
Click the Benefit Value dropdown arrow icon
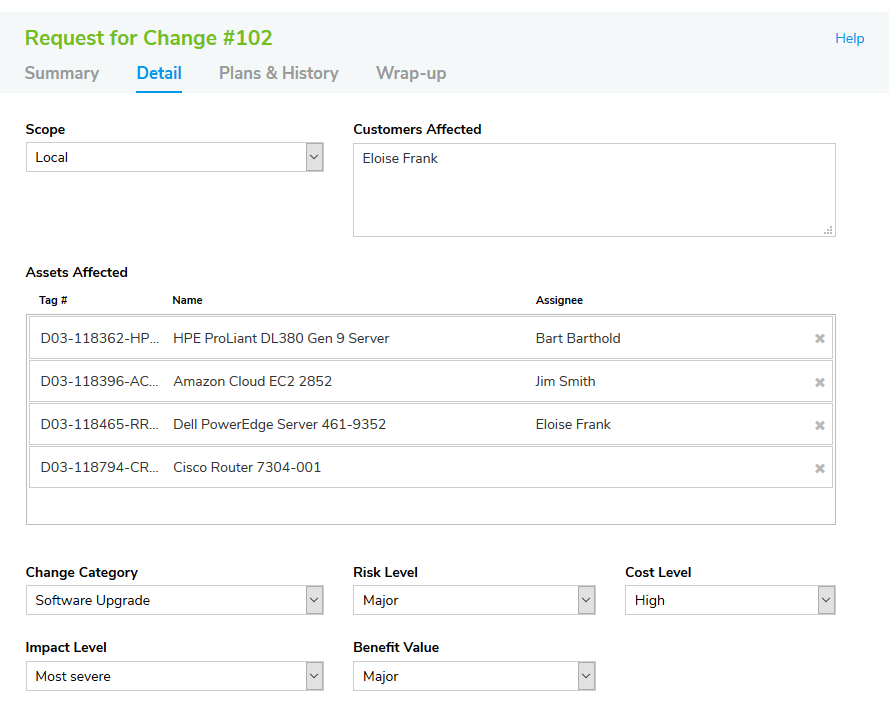click(584, 675)
